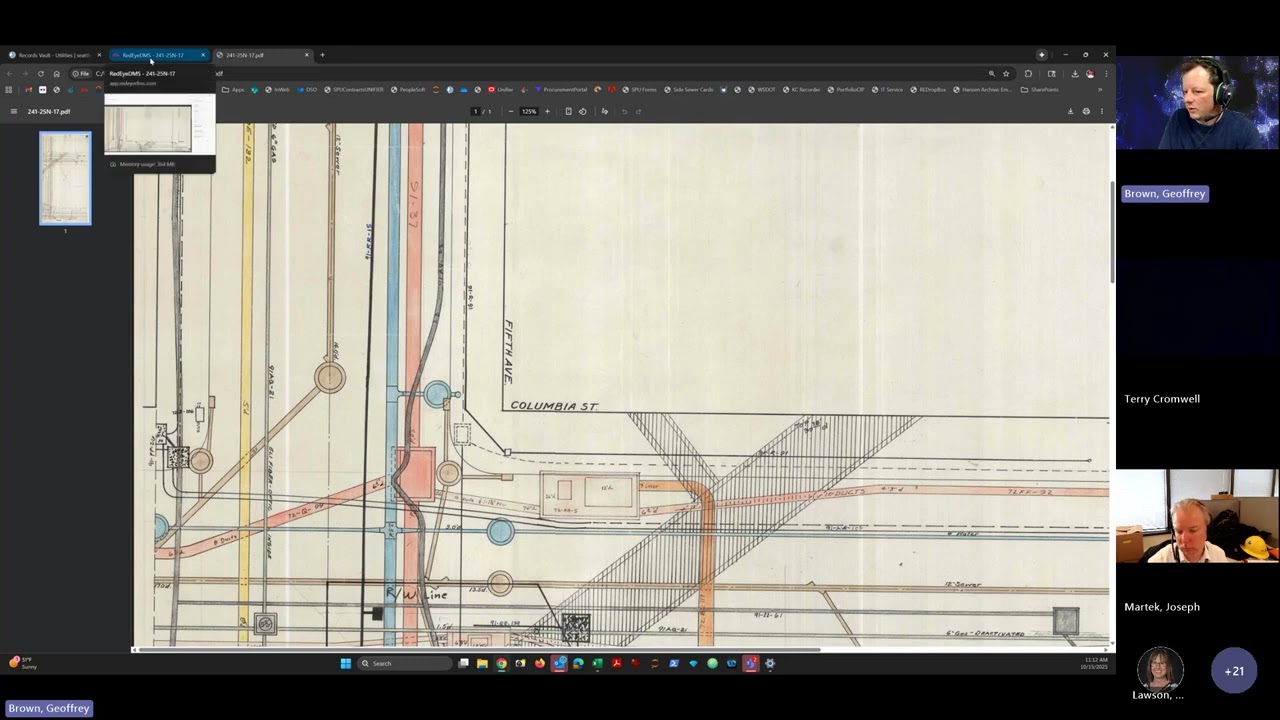Open Excel from taskbar

pyautogui.click(x=597, y=663)
